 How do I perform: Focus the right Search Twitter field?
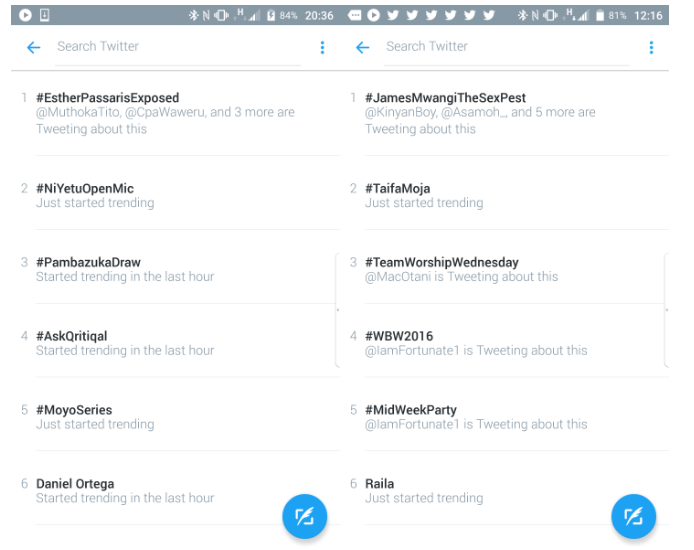point(507,46)
